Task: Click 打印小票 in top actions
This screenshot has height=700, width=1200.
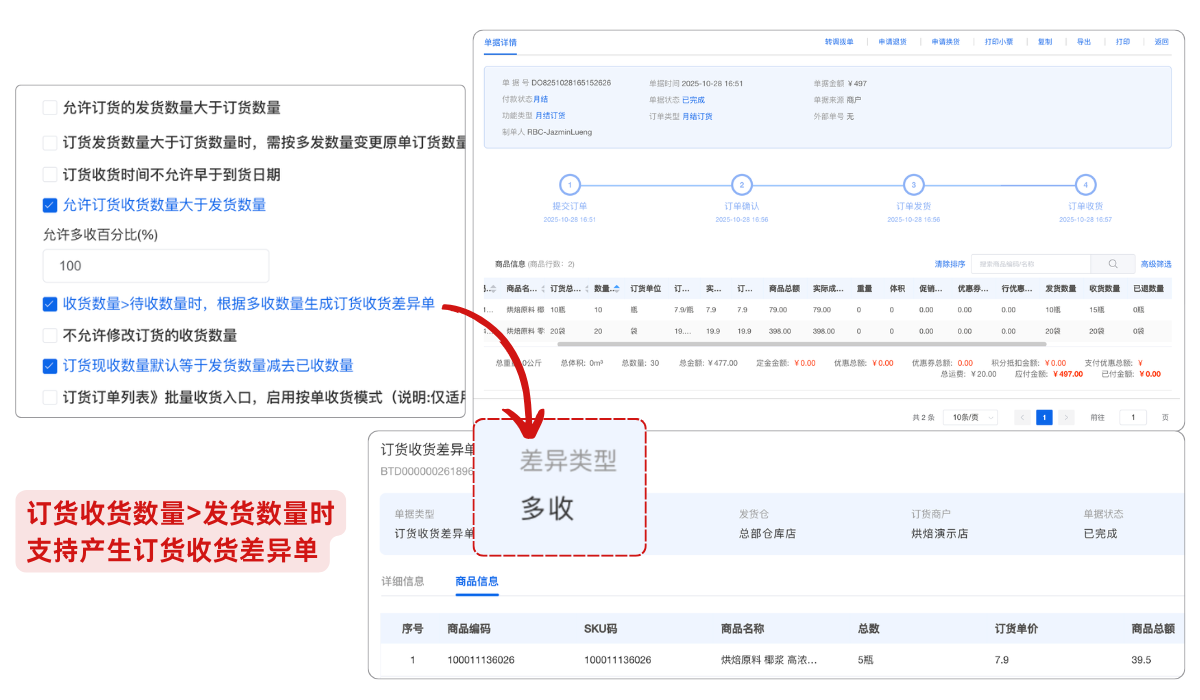Action: tap(998, 42)
